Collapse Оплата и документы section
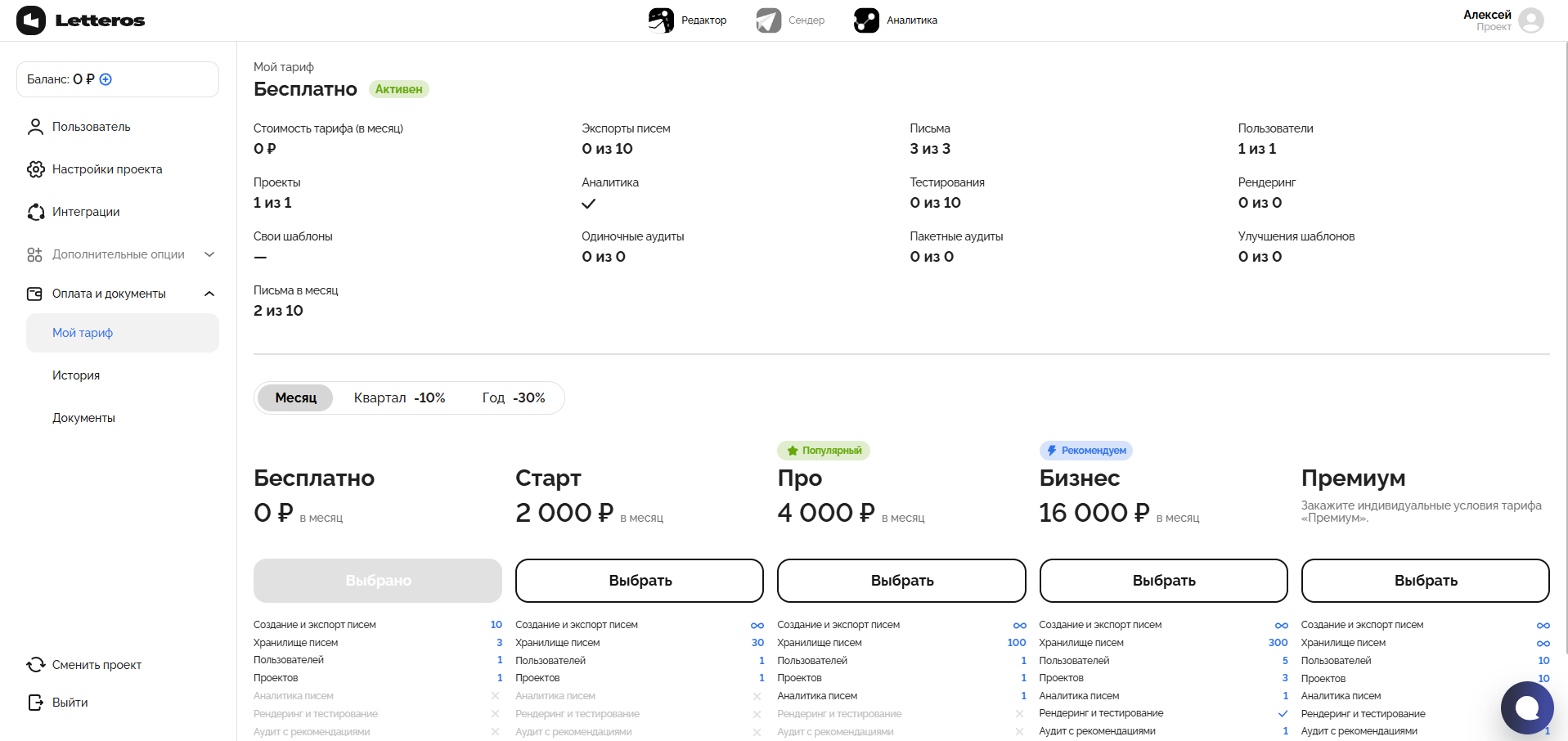Viewport: 1568px width, 741px height. coord(209,294)
